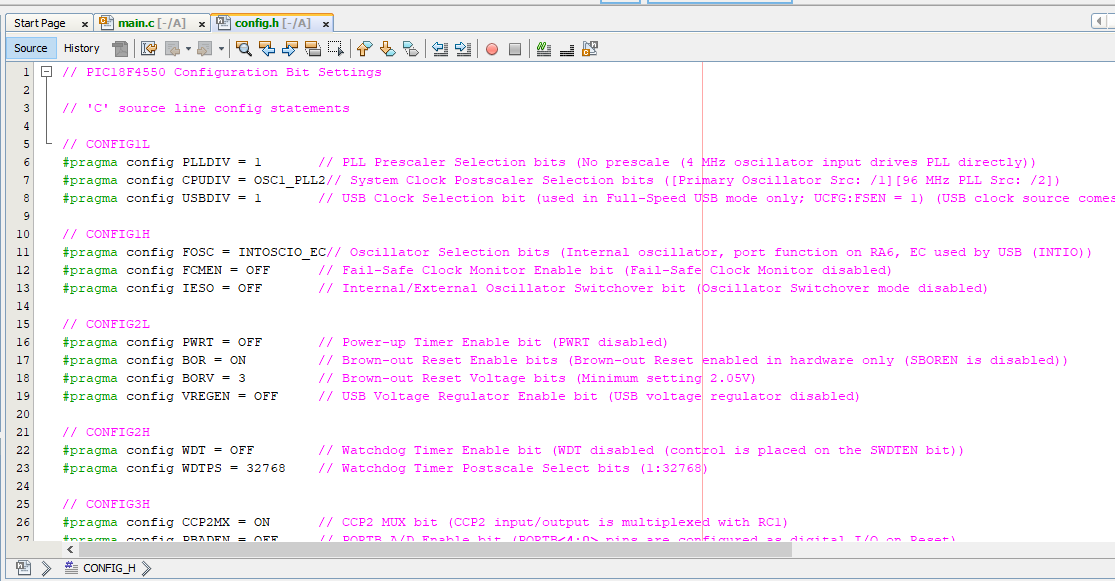
Task: Click 'BOR = ON' pragma text
Action: pos(154,361)
